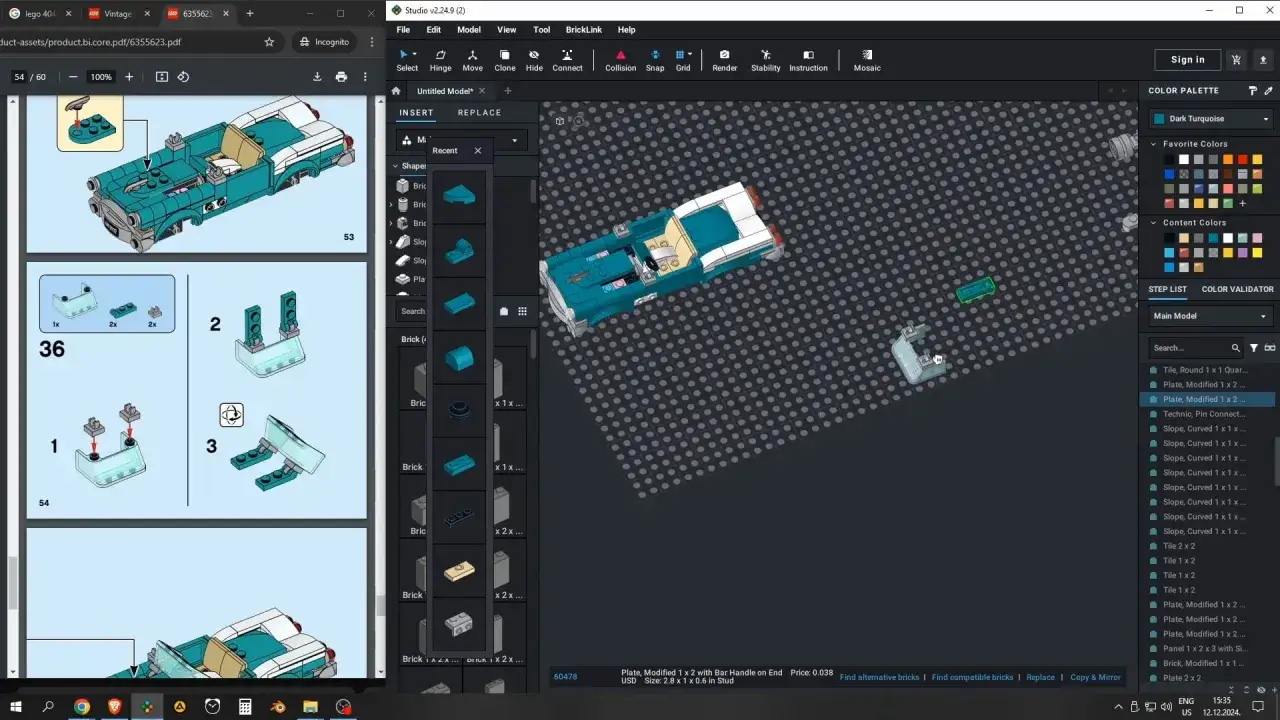Image resolution: width=1280 pixels, height=720 pixels.
Task: Switch to the Replace tab
Action: (x=479, y=113)
